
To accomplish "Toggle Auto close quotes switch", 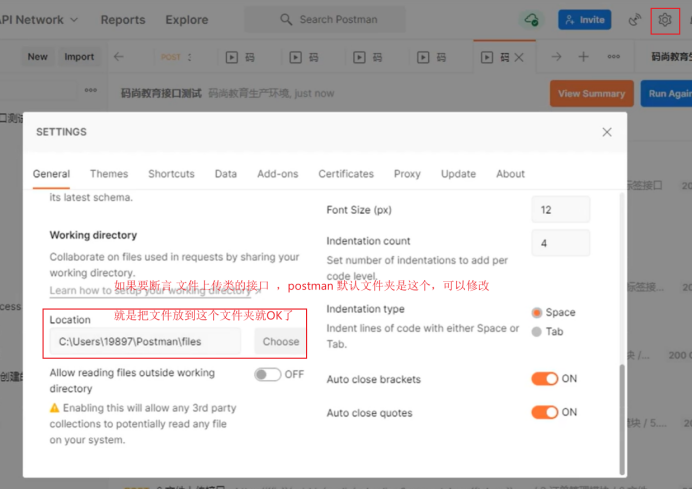I will coord(545,412).
